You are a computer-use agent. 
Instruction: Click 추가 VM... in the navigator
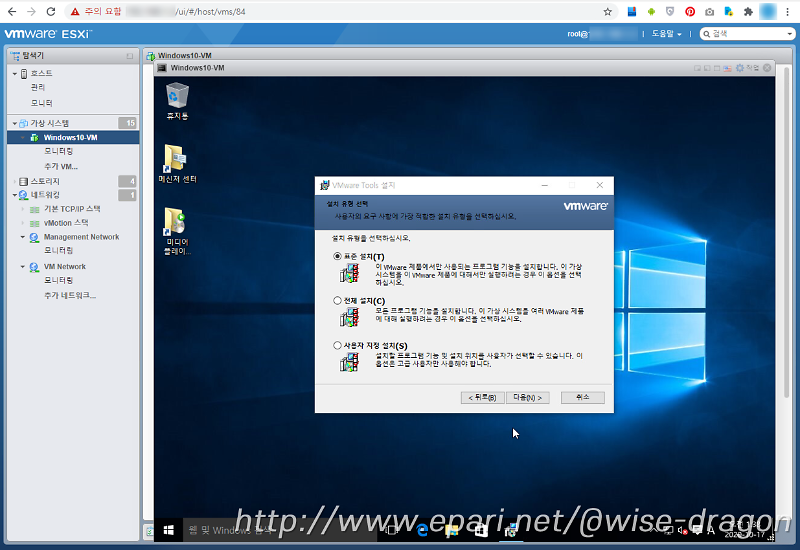click(61, 166)
